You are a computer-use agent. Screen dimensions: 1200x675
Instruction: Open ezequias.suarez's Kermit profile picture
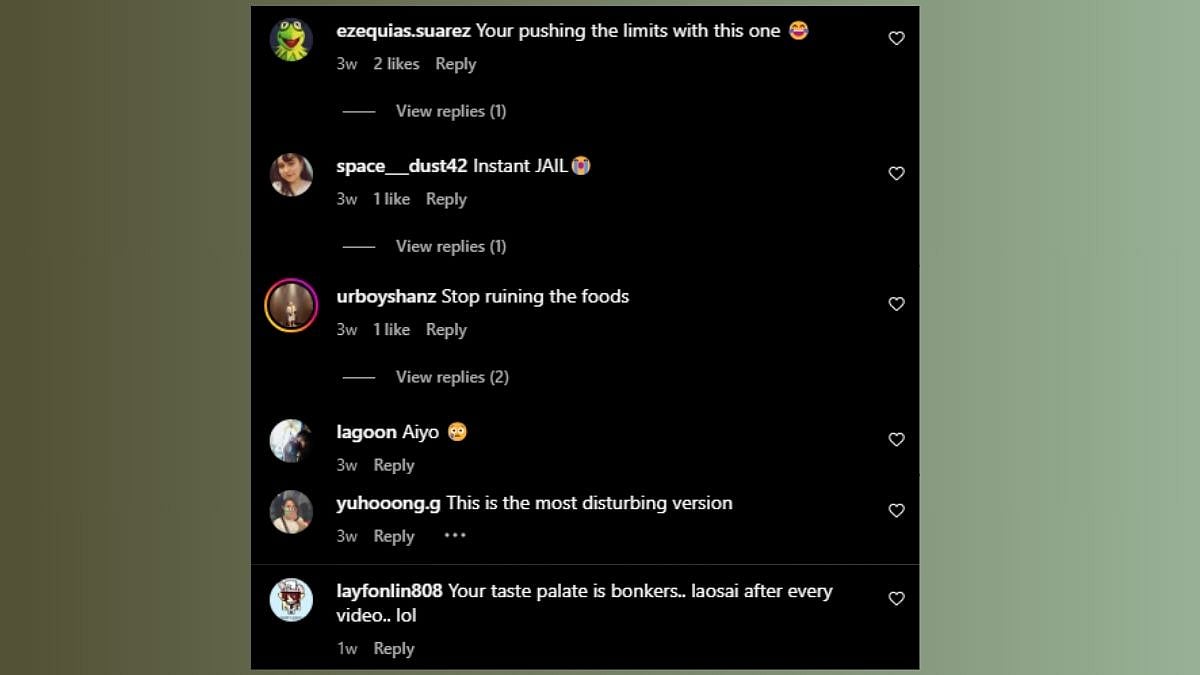point(292,40)
